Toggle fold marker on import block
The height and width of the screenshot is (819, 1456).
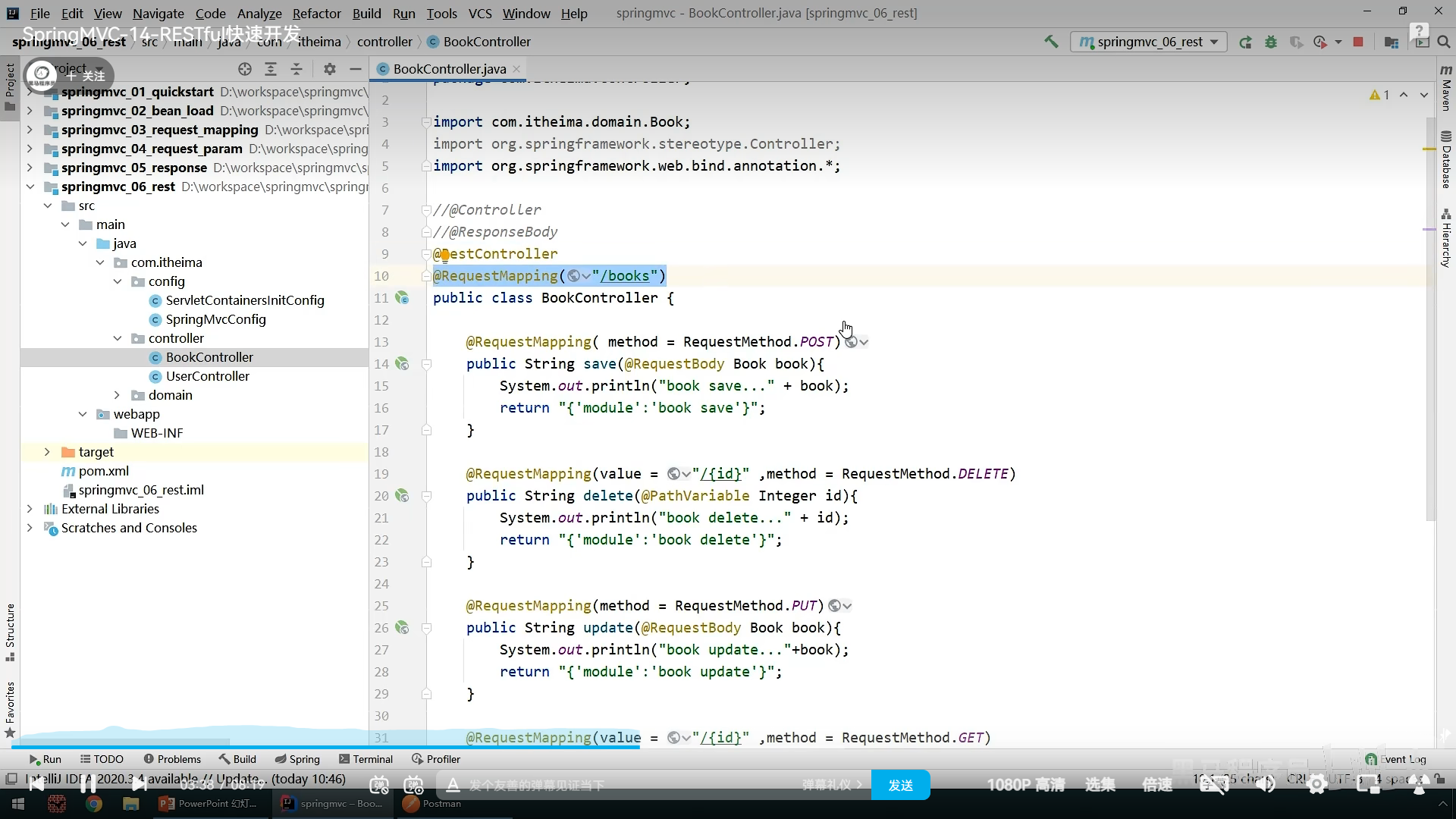coord(426,122)
